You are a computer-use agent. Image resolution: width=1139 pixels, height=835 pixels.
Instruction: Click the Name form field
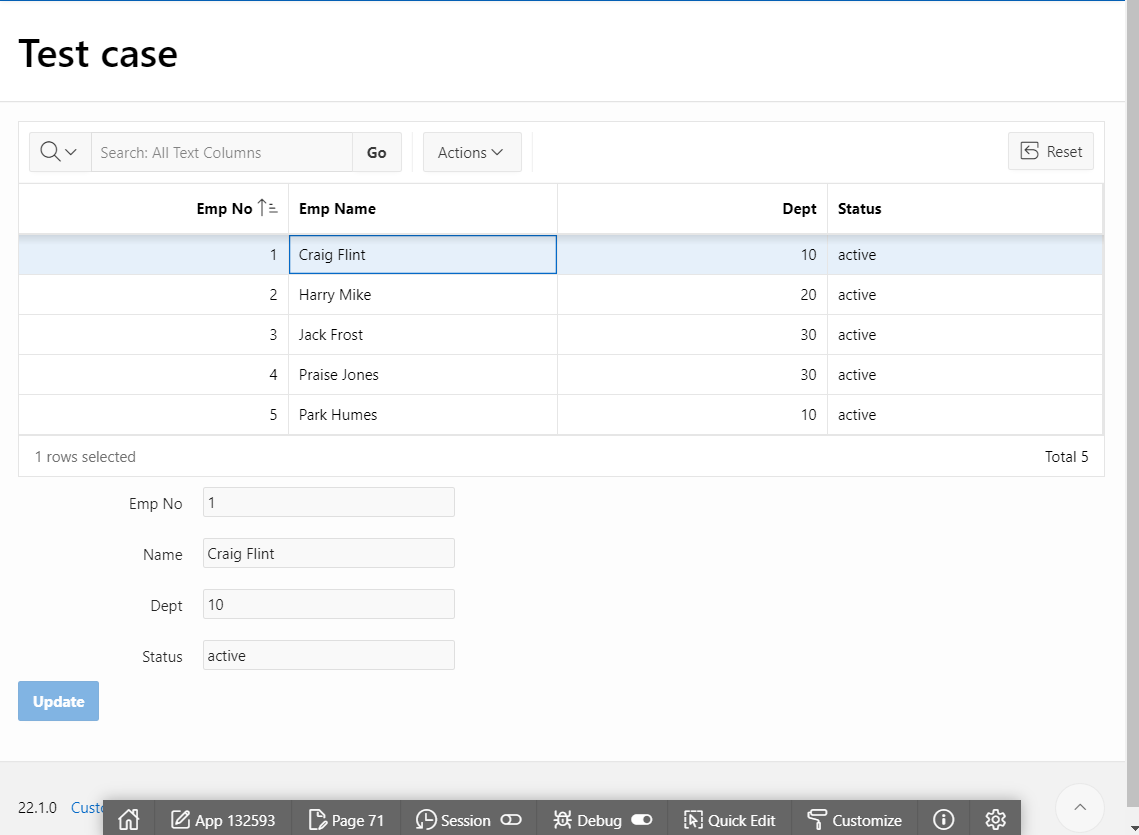pyautogui.click(x=328, y=553)
